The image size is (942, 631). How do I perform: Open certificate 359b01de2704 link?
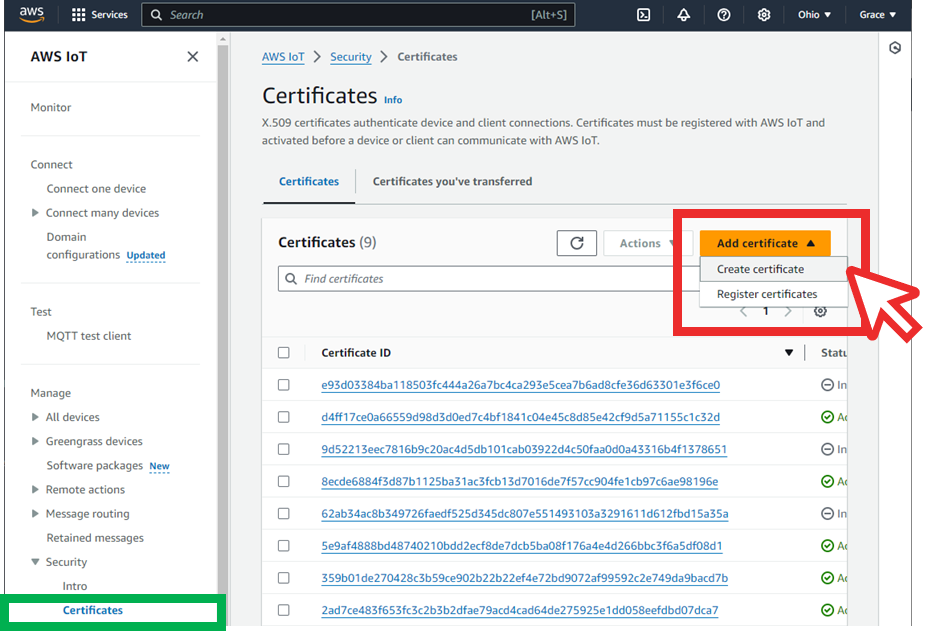click(524, 578)
